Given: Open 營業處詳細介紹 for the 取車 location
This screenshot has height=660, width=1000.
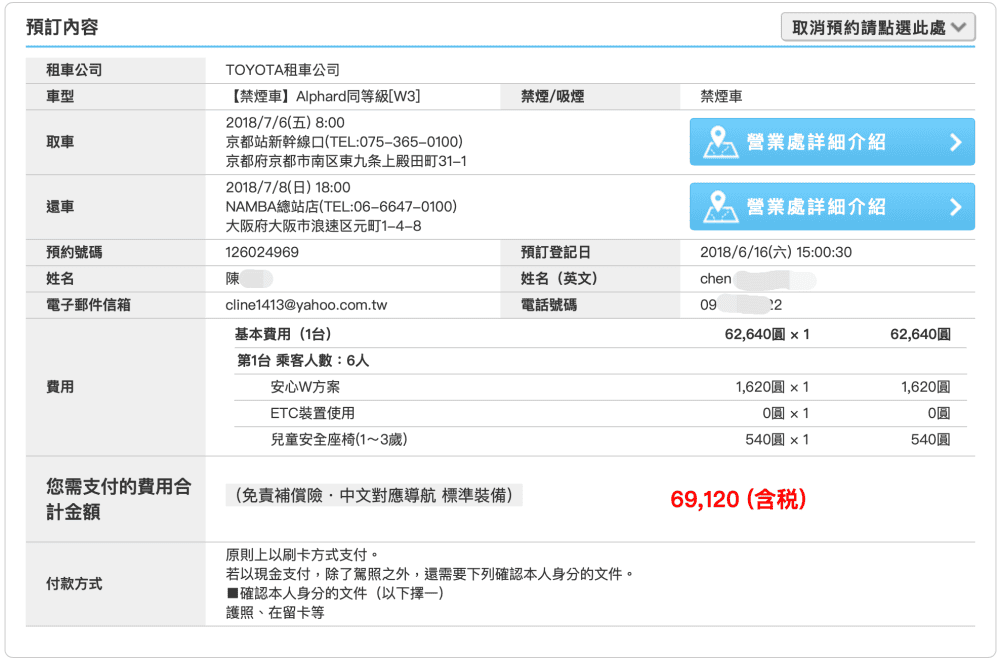Looking at the screenshot, I should [x=832, y=142].
